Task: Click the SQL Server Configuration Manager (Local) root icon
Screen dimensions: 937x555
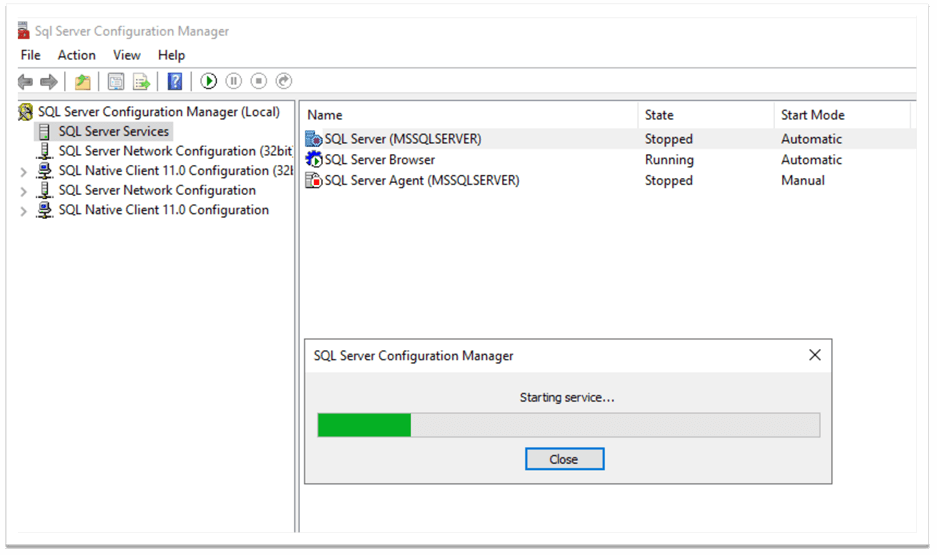Action: click(x=26, y=112)
